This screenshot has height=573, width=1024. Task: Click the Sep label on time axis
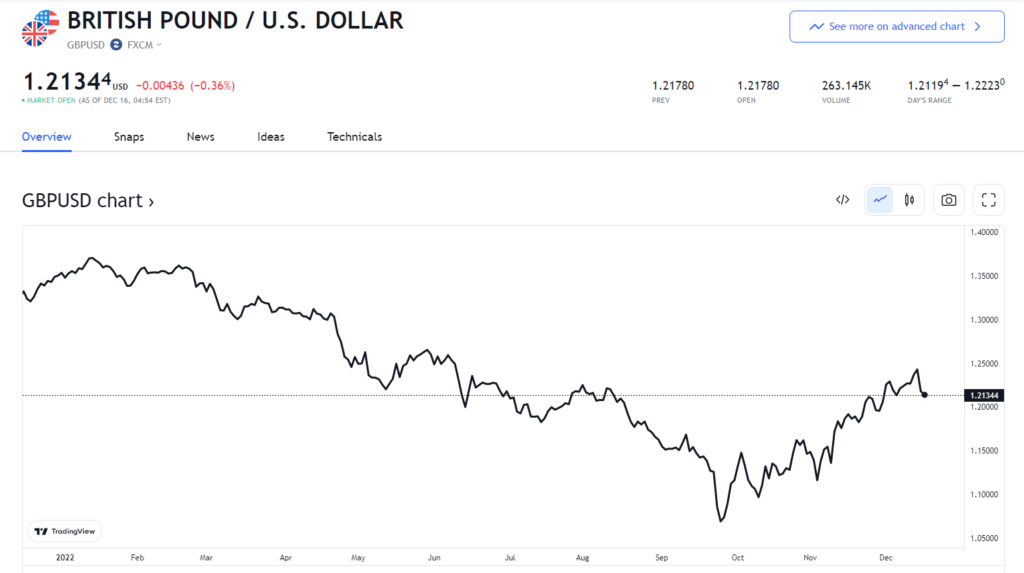tap(662, 557)
